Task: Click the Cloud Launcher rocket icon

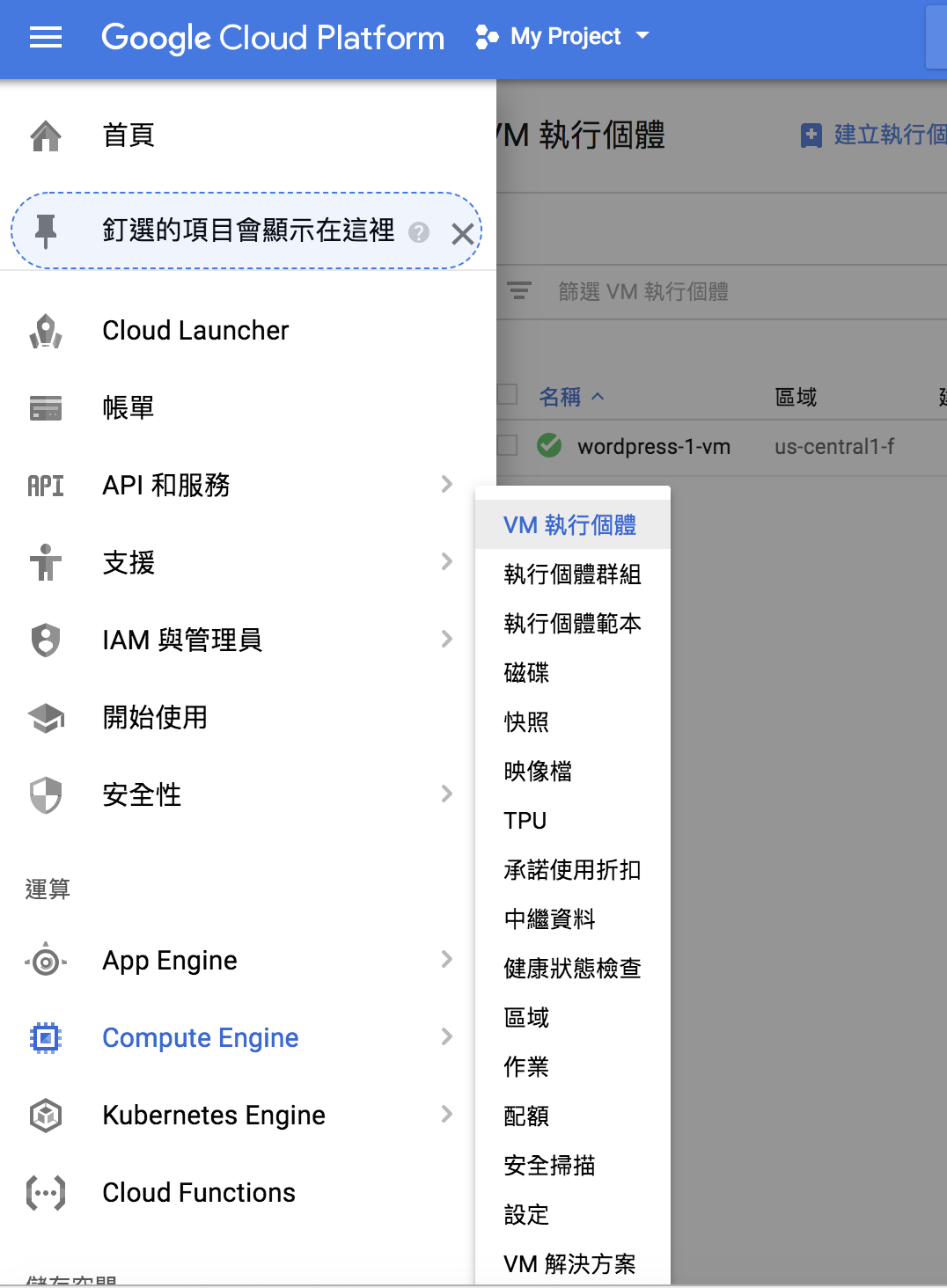Action: [46, 331]
